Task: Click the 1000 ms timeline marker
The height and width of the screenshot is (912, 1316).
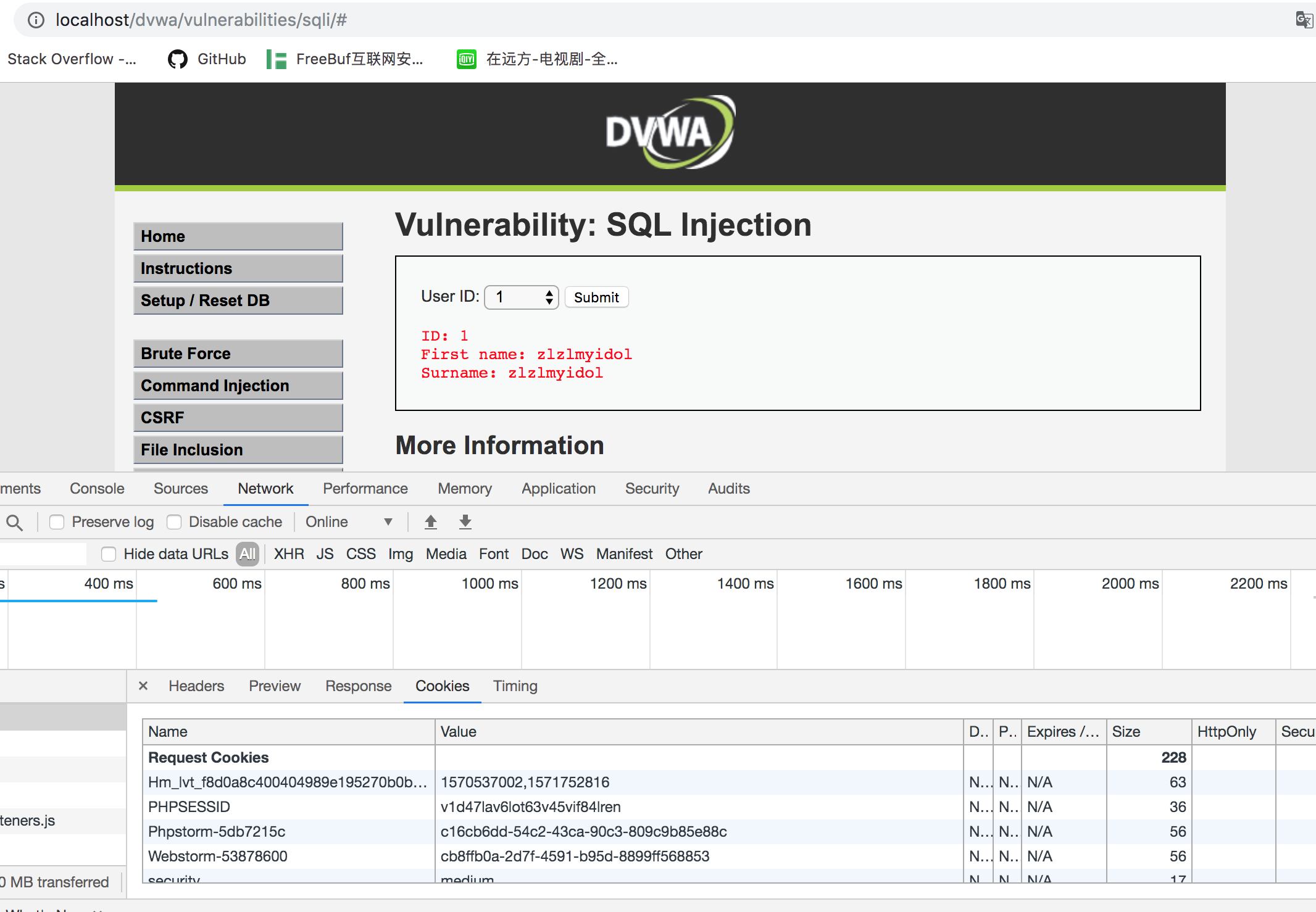Action: pos(490,584)
